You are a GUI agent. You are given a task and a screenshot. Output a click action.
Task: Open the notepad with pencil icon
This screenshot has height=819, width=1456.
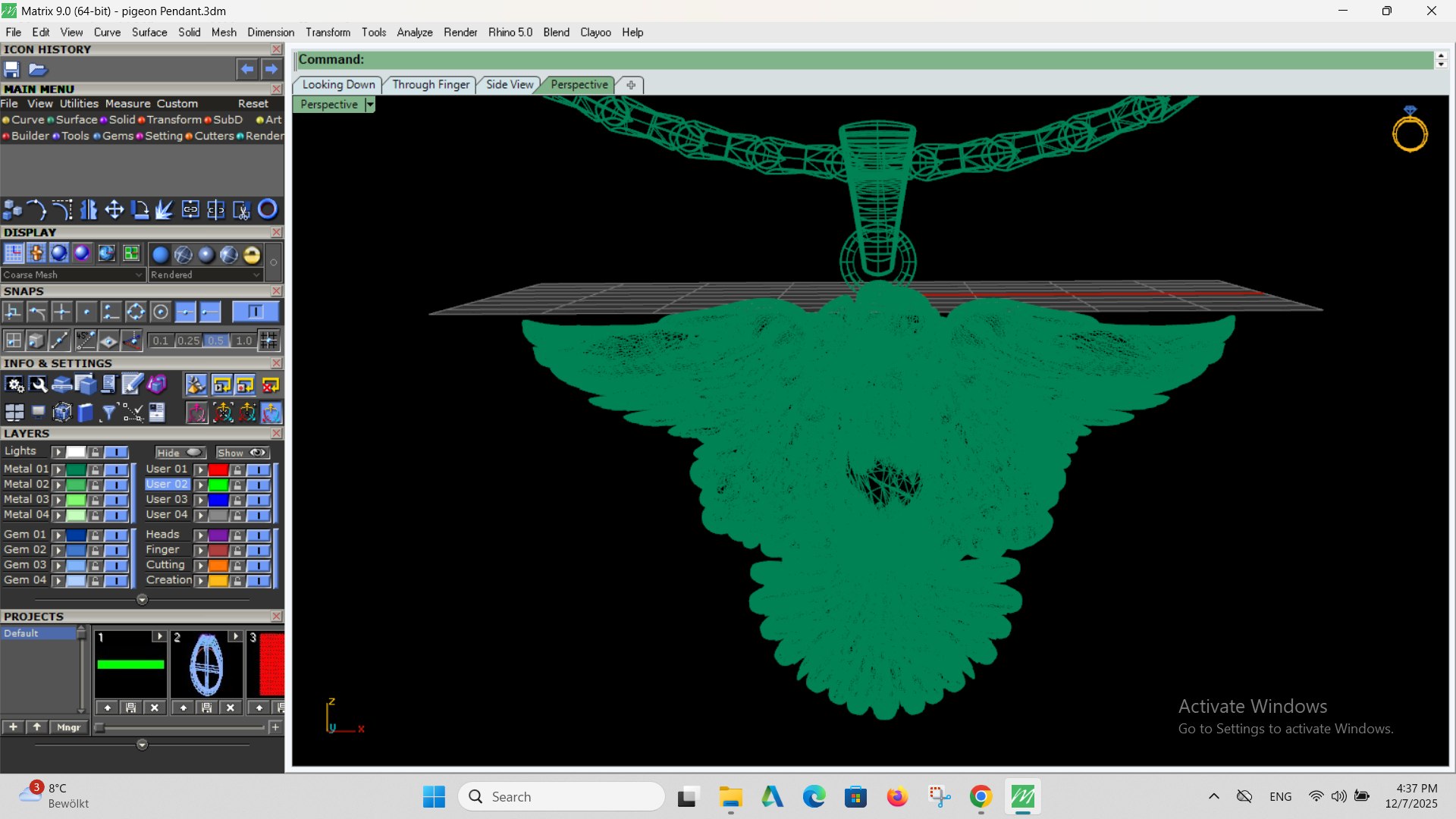(132, 385)
